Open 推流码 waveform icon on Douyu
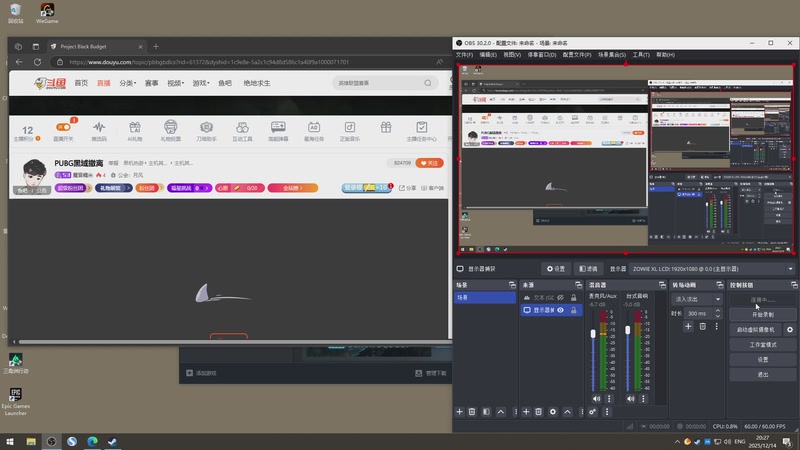 pyautogui.click(x=99, y=131)
